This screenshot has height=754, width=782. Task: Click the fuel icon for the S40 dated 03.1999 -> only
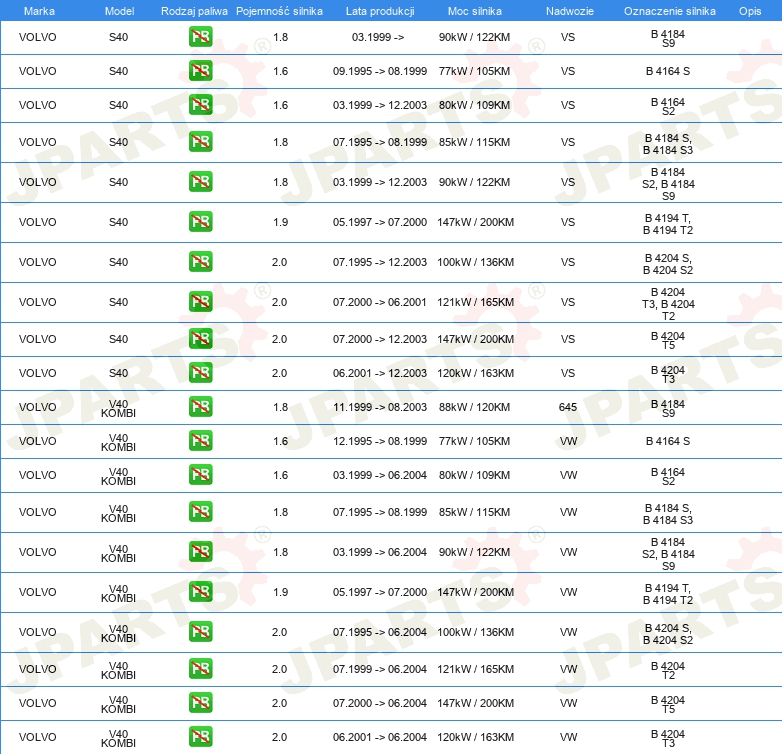pyautogui.click(x=200, y=36)
